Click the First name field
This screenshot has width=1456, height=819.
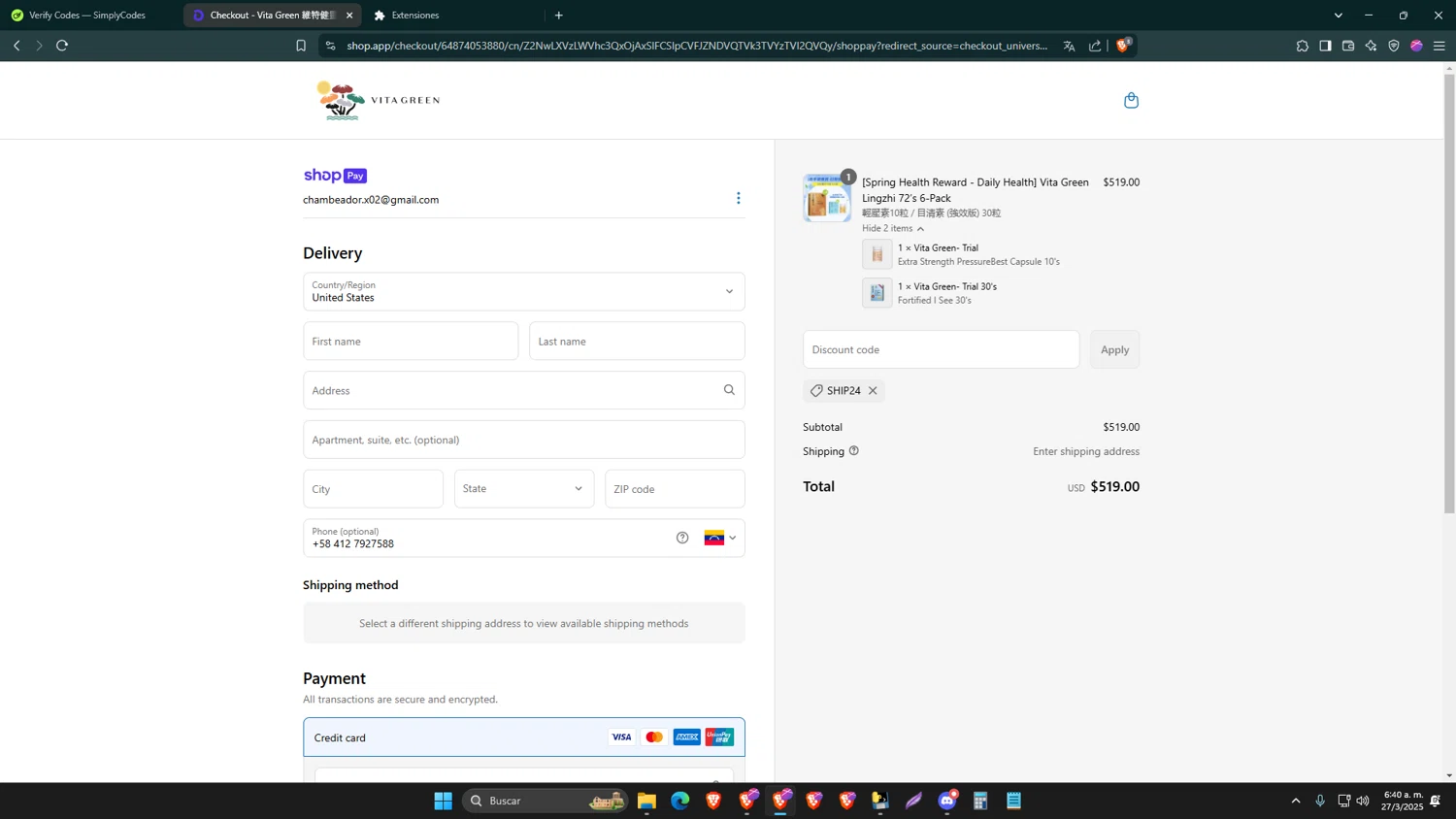(x=411, y=342)
